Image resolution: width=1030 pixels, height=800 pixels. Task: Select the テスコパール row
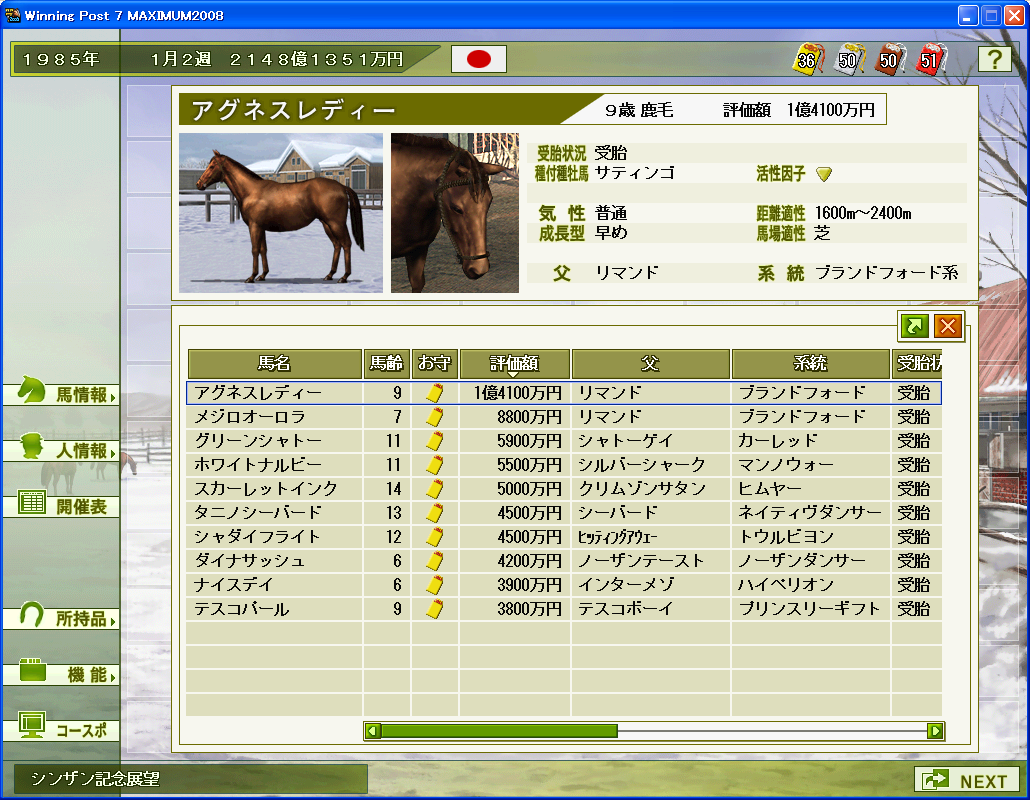click(x=564, y=609)
